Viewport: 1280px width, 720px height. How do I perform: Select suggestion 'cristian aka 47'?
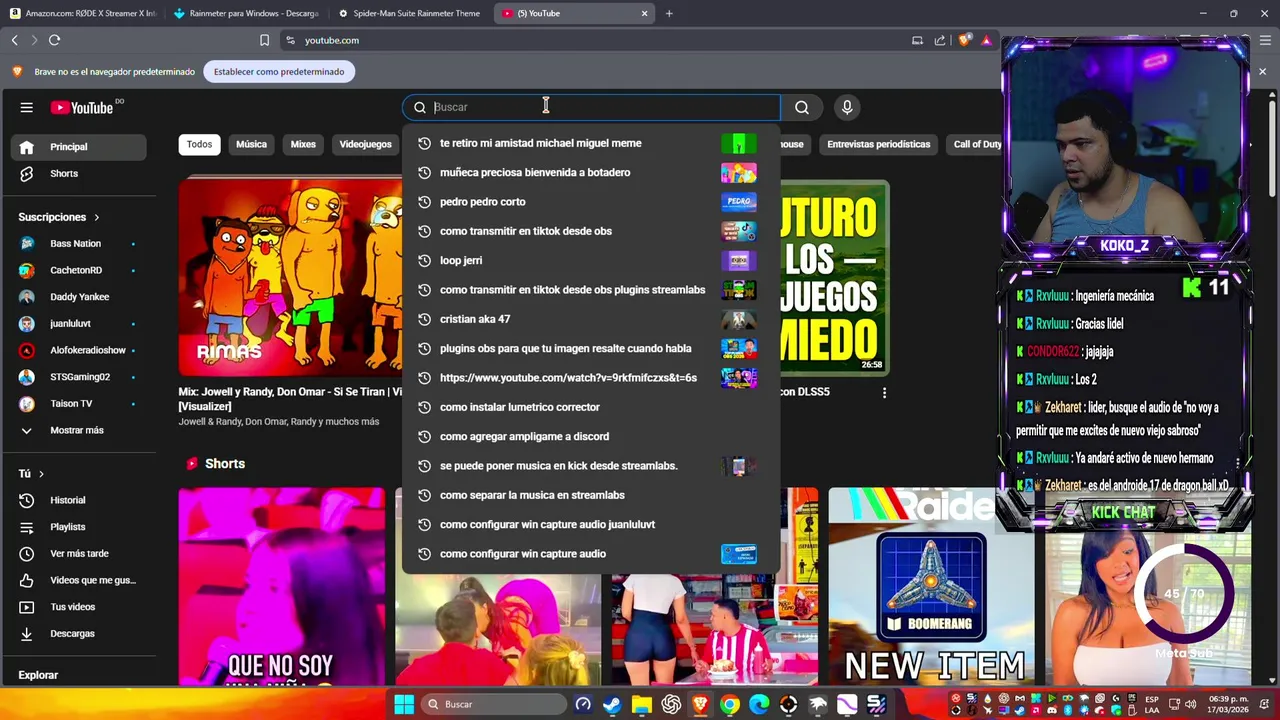591,319
